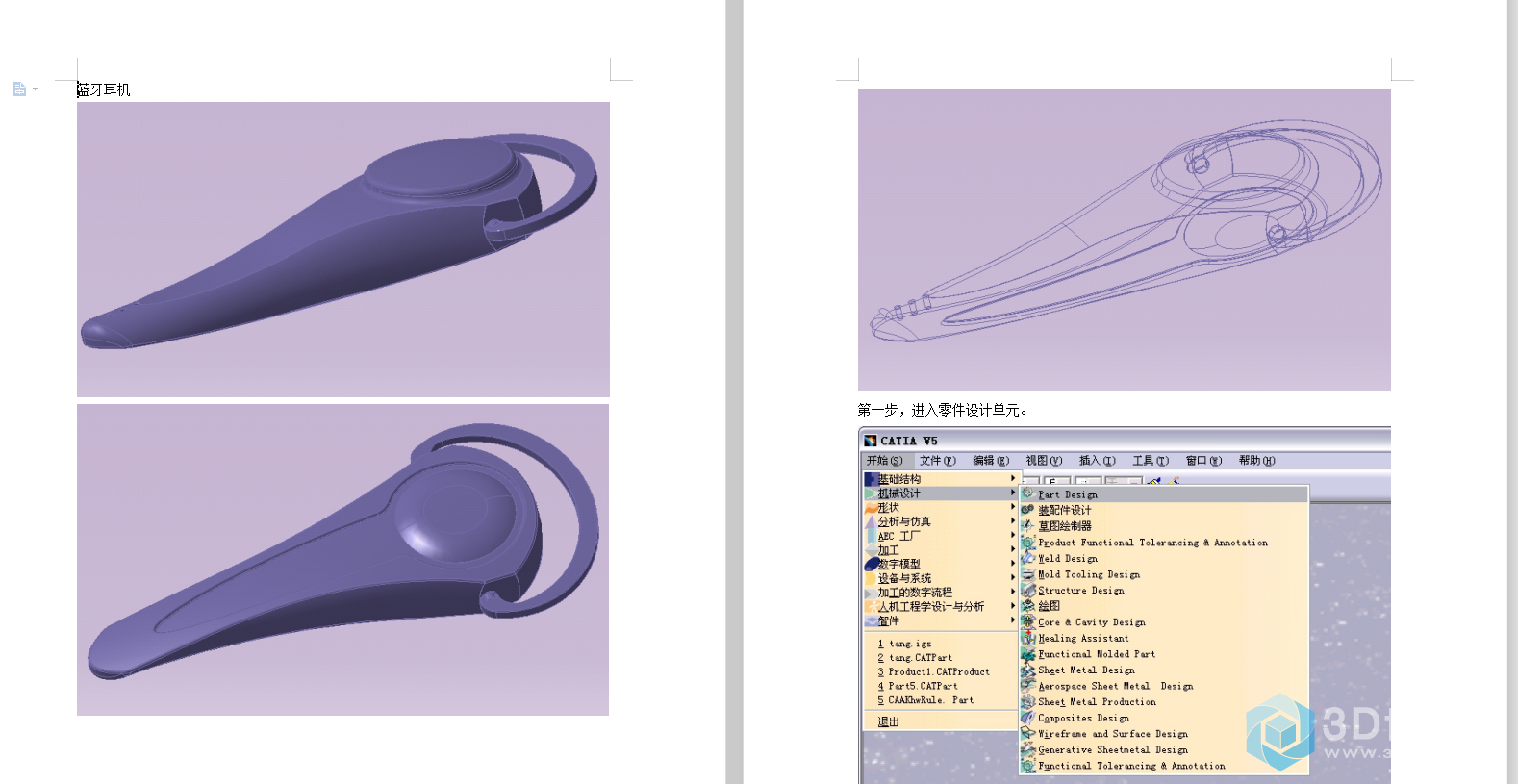Expand the 机械设计 submenu arrow
Image resolution: width=1518 pixels, height=784 pixels.
(x=1012, y=493)
